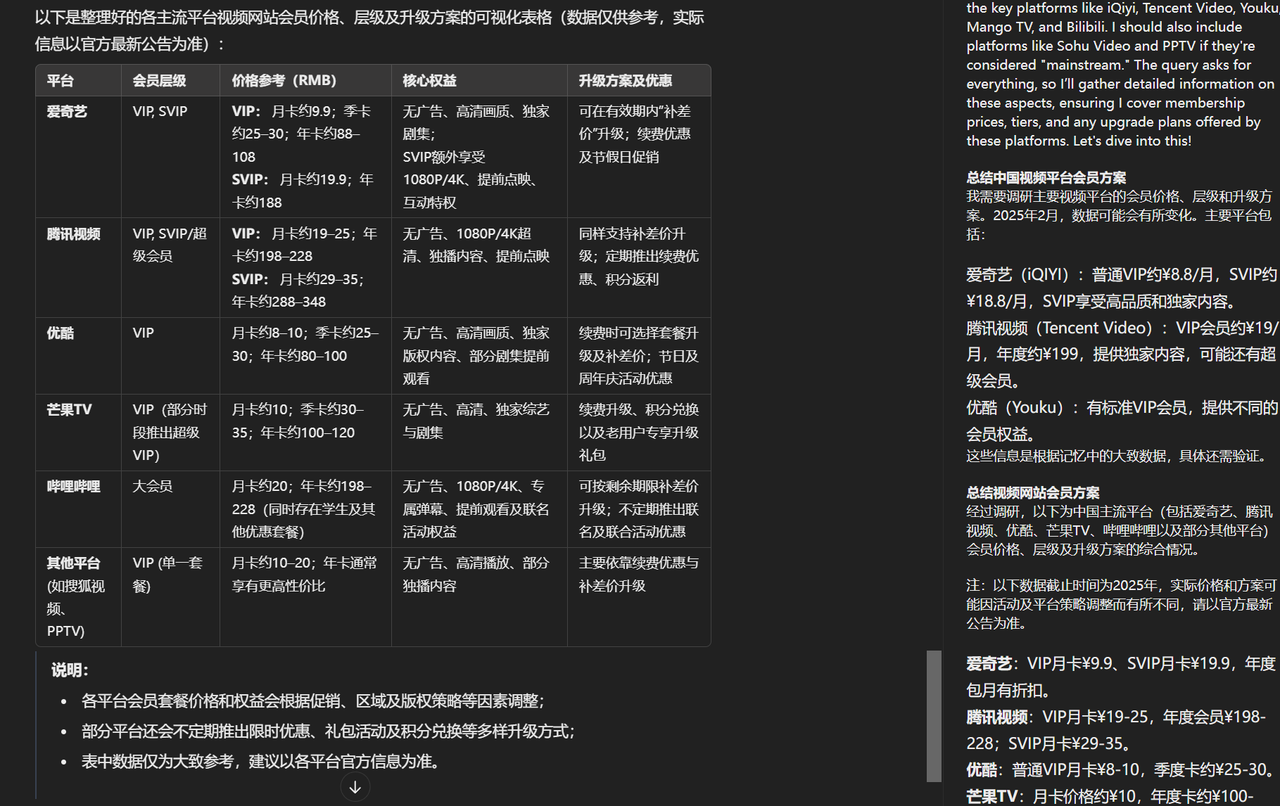Click upgrade cell mentioning 积分返利

pyautogui.click(x=639, y=268)
